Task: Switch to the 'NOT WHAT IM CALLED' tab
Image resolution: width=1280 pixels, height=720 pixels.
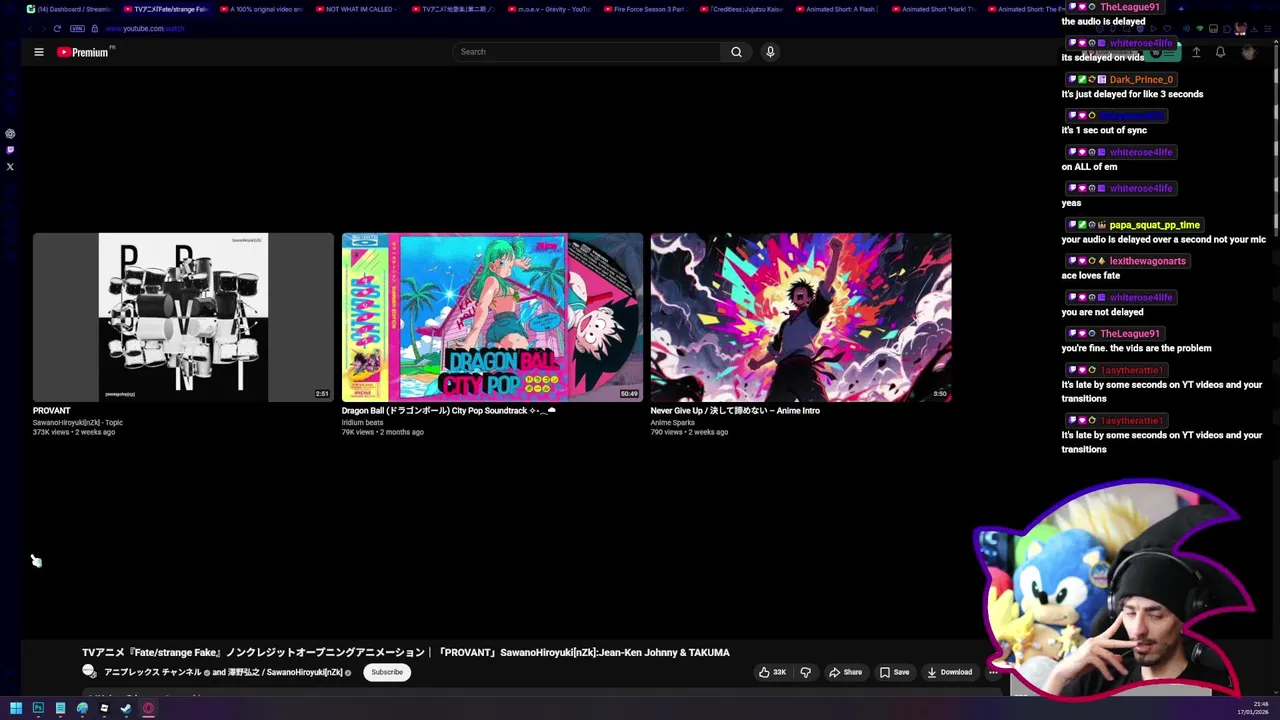Action: (358, 9)
